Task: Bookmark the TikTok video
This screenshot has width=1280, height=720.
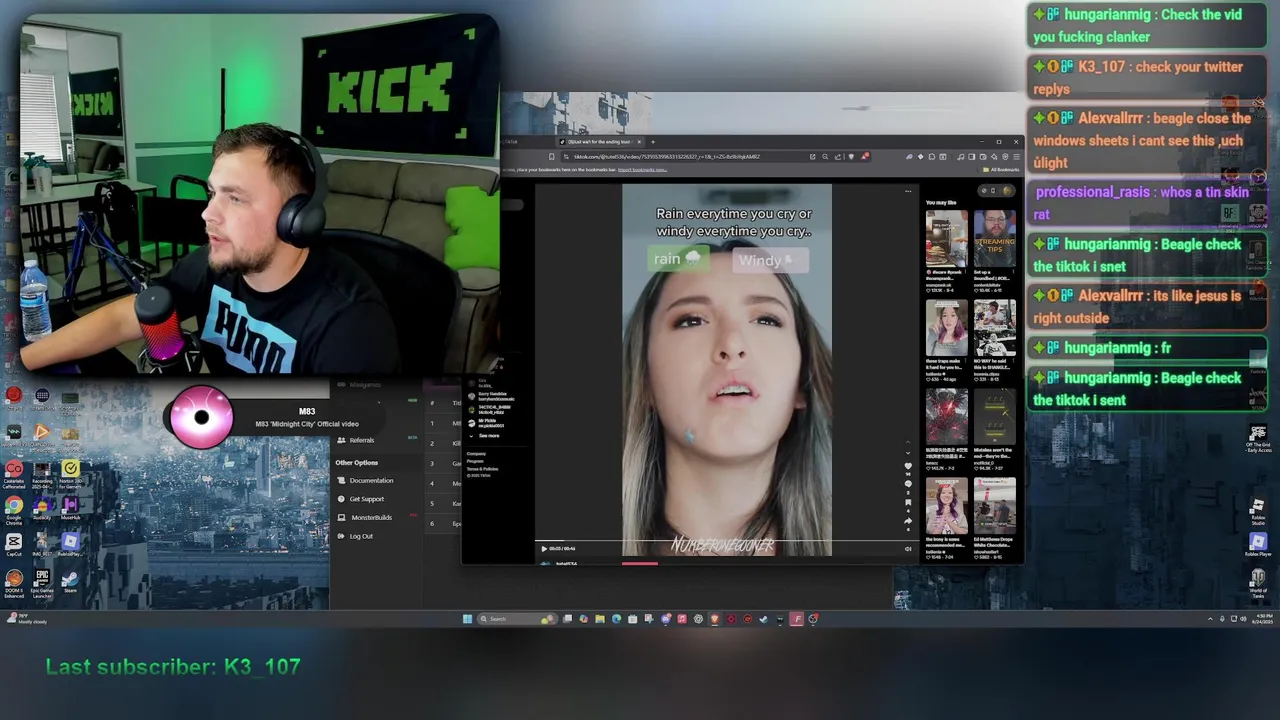Action: point(908,502)
